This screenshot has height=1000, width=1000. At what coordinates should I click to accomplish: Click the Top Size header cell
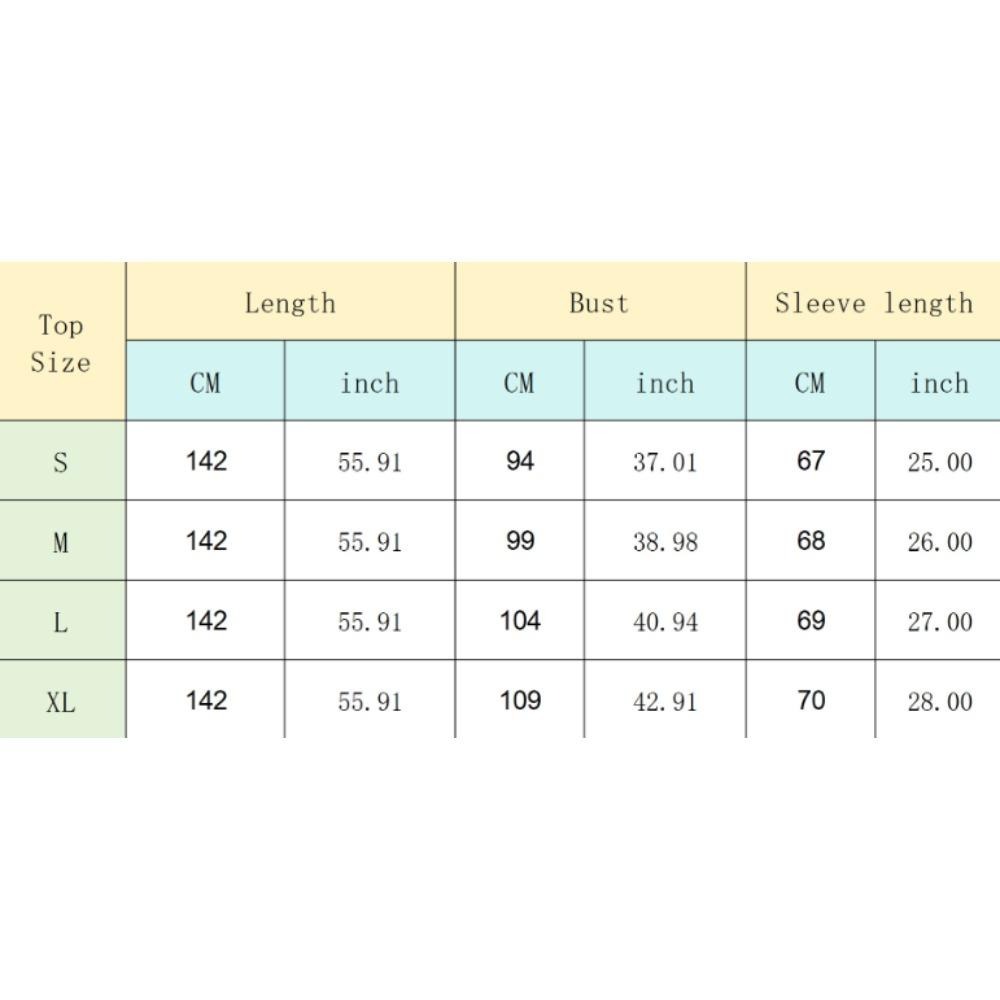tap(61, 343)
